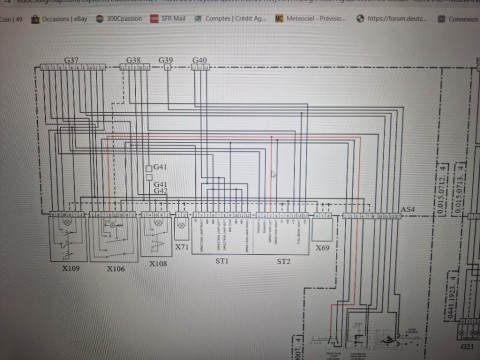480x360 pixels.
Task: Click the X106 switch component
Action: (x=113, y=239)
